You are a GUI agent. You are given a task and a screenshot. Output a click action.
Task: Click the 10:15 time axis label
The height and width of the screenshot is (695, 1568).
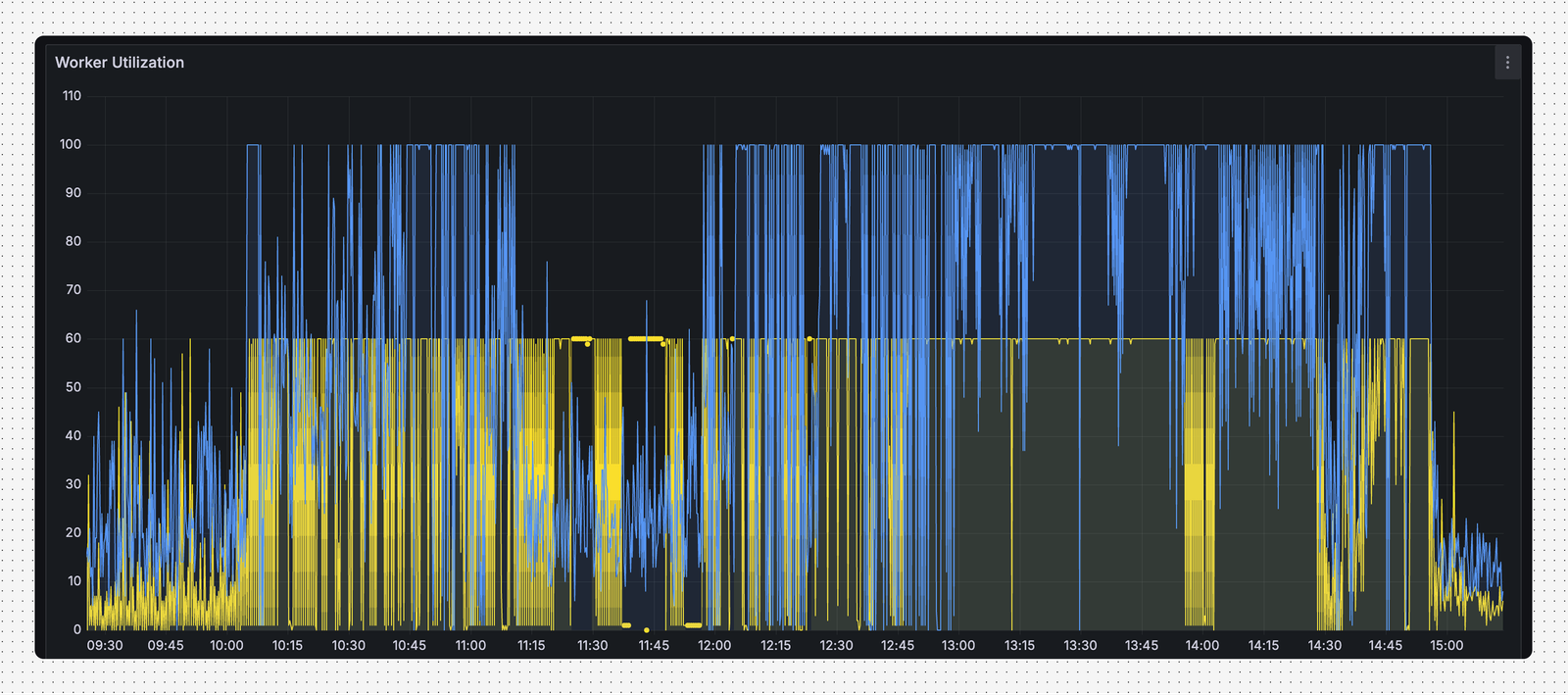click(x=287, y=646)
